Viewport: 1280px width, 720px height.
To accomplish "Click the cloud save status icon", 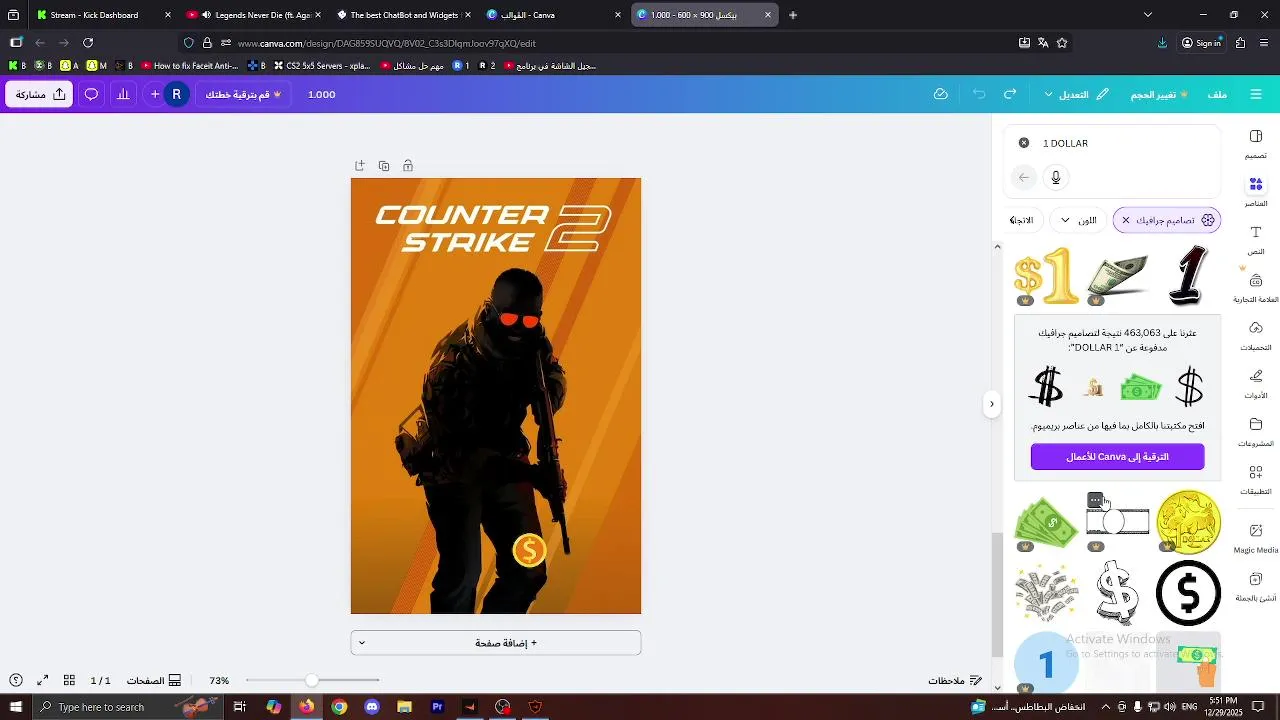I will tap(941, 94).
